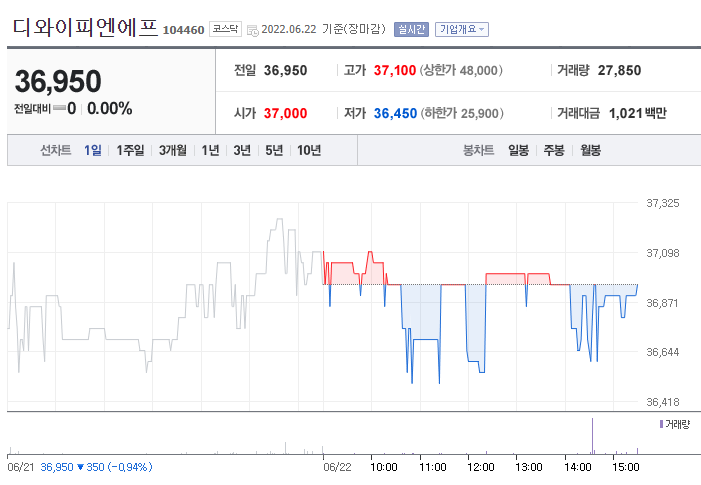Open the 월봉 monthly candle chart

pyautogui.click(x=591, y=150)
